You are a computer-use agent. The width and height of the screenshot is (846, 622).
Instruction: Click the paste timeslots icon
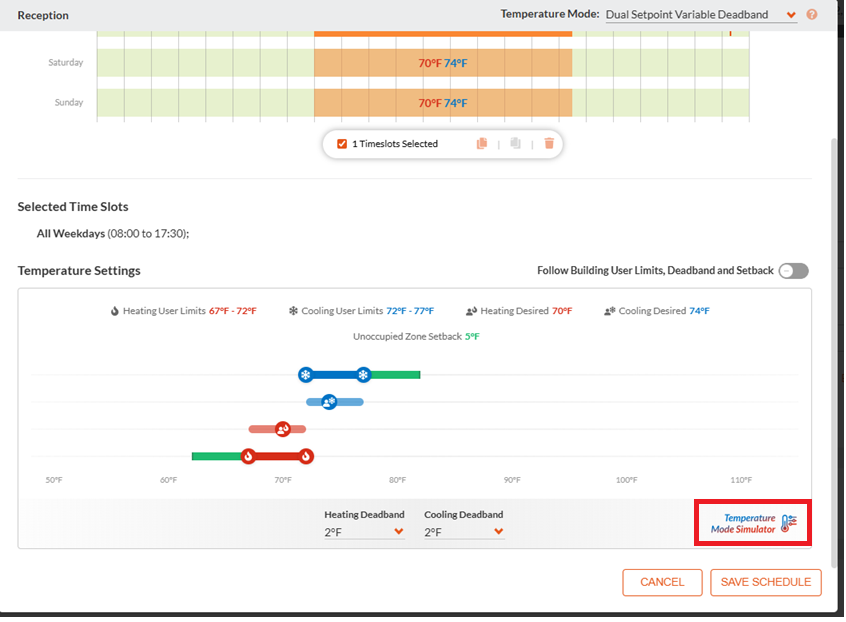coord(515,143)
